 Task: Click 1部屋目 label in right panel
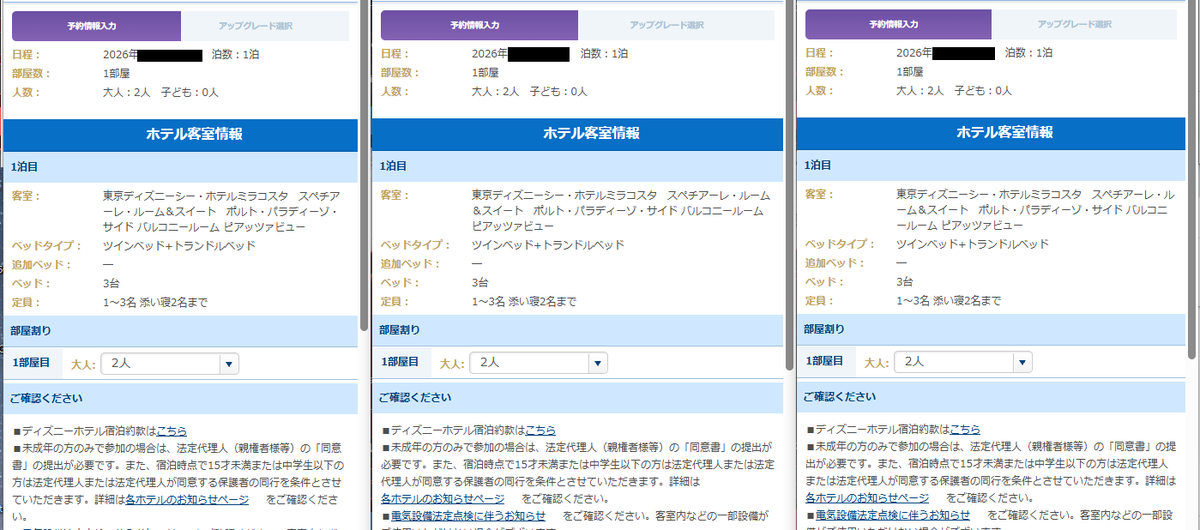click(826, 362)
